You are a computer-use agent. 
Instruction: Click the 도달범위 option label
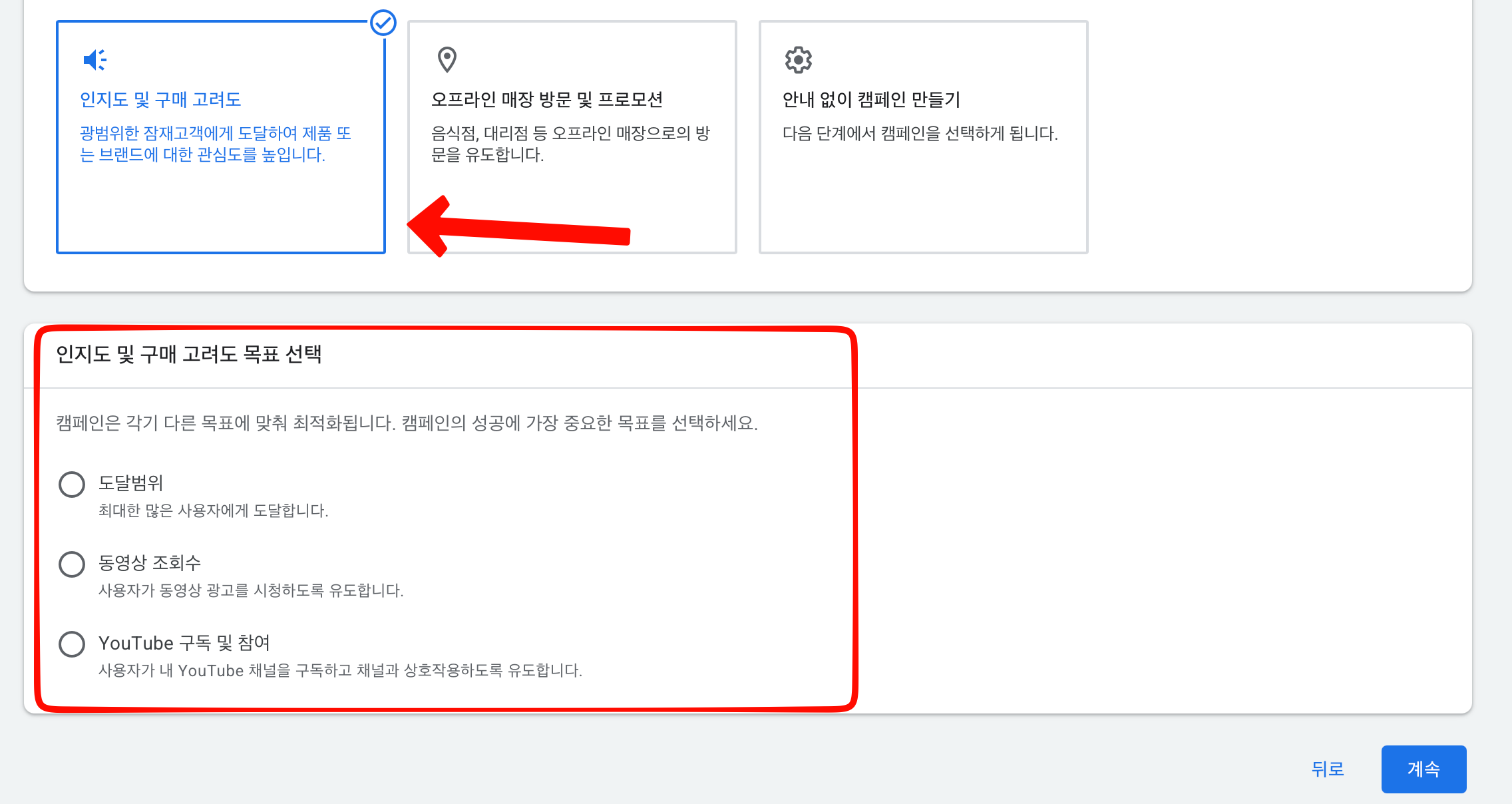click(130, 483)
